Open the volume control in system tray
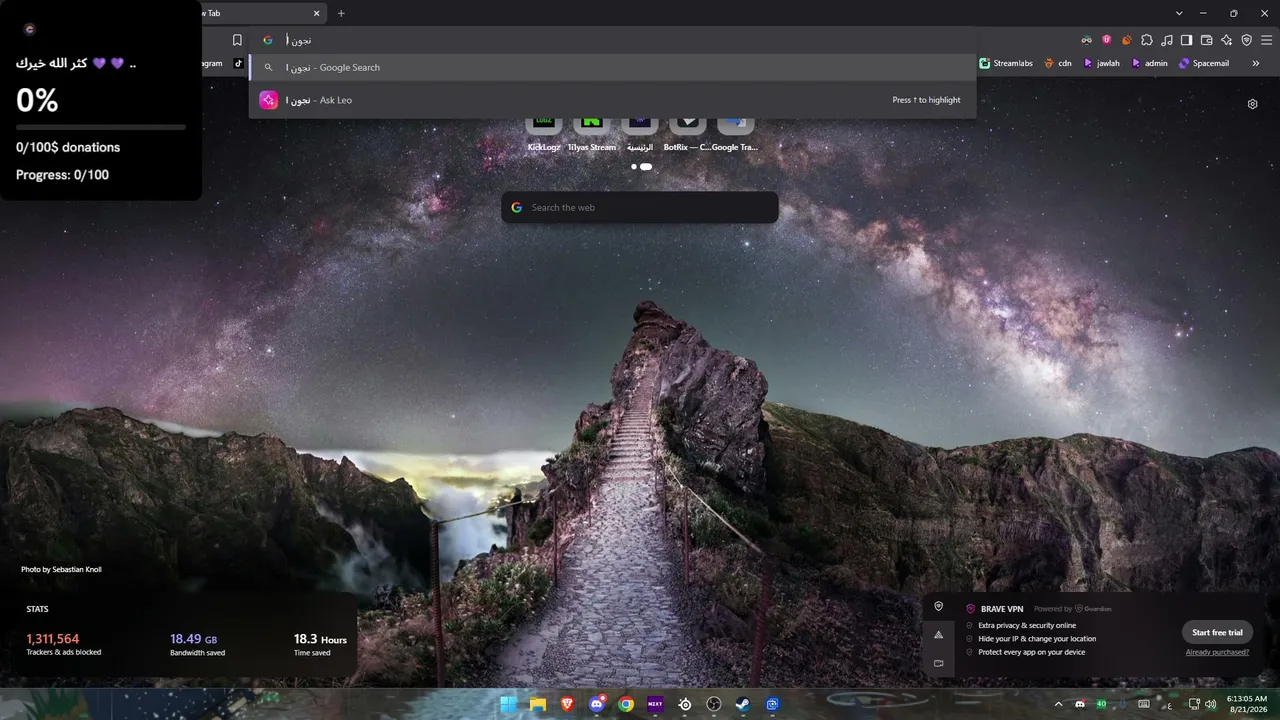1280x720 pixels. point(1211,704)
